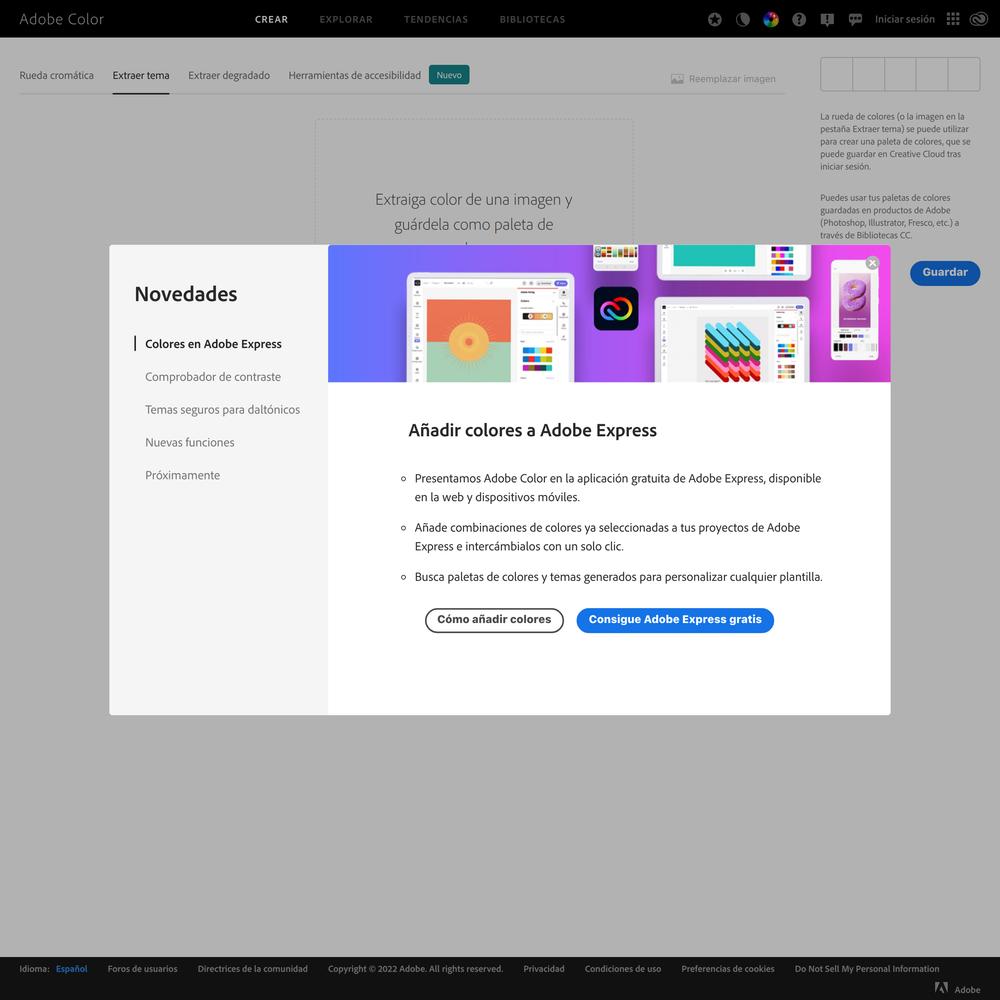Select the middle empty color swatch
Viewport: 1000px width, 1000px height.
(x=900, y=74)
